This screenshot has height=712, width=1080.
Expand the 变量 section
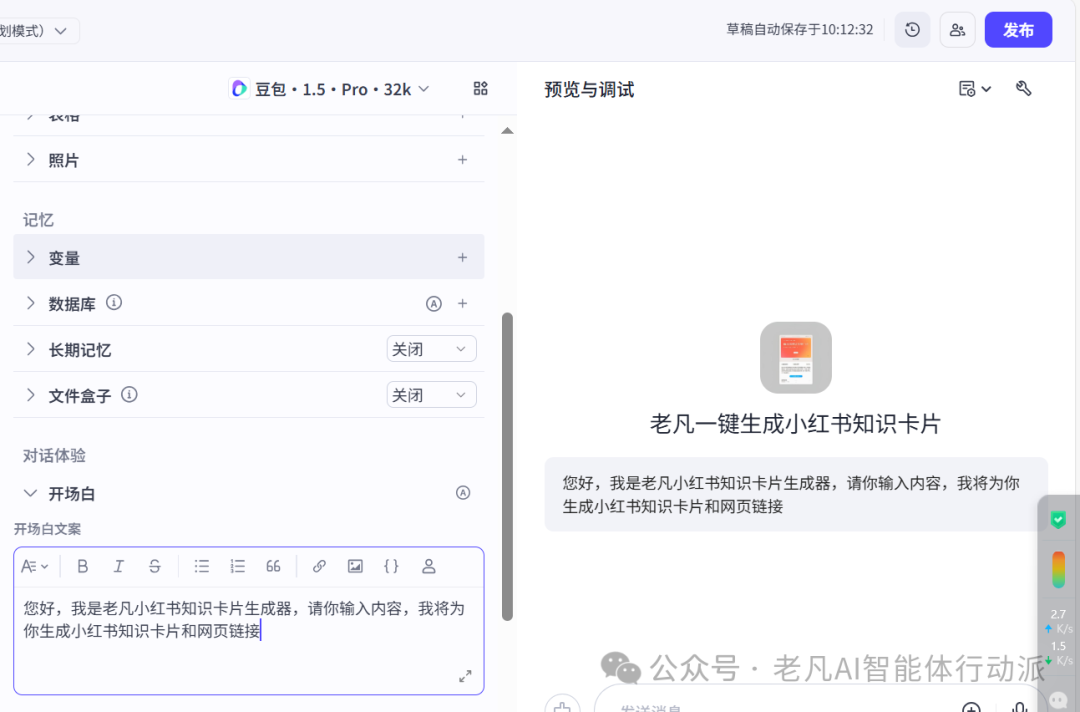pyautogui.click(x=31, y=258)
